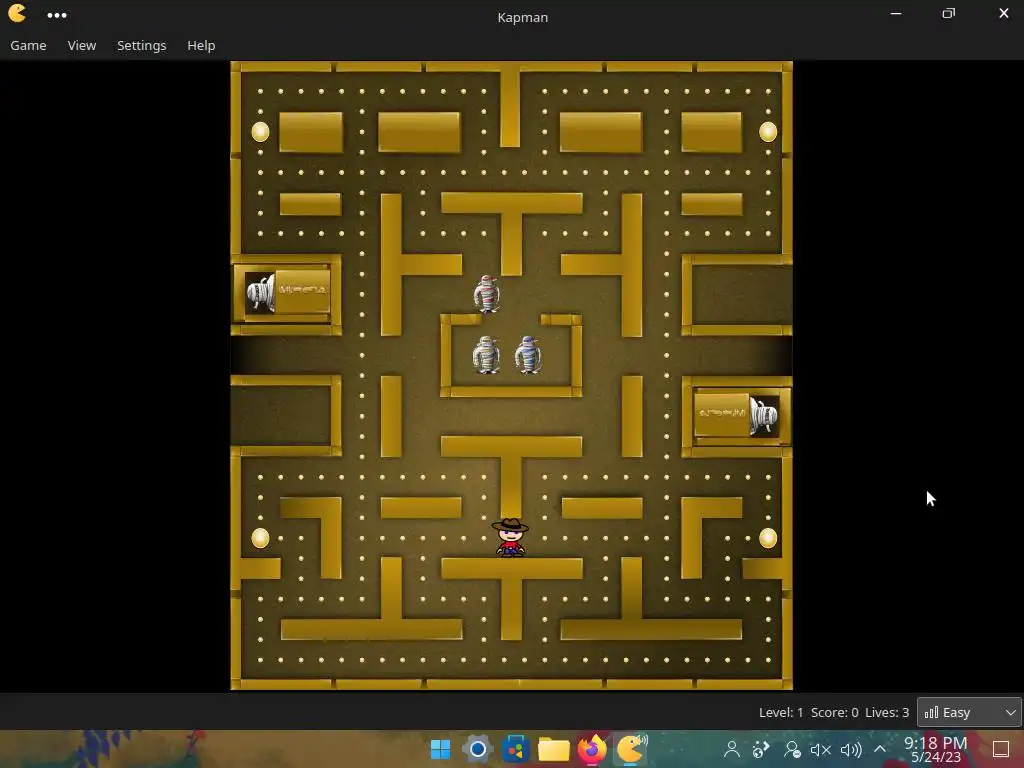Open File Explorer from the taskbar

(x=553, y=750)
